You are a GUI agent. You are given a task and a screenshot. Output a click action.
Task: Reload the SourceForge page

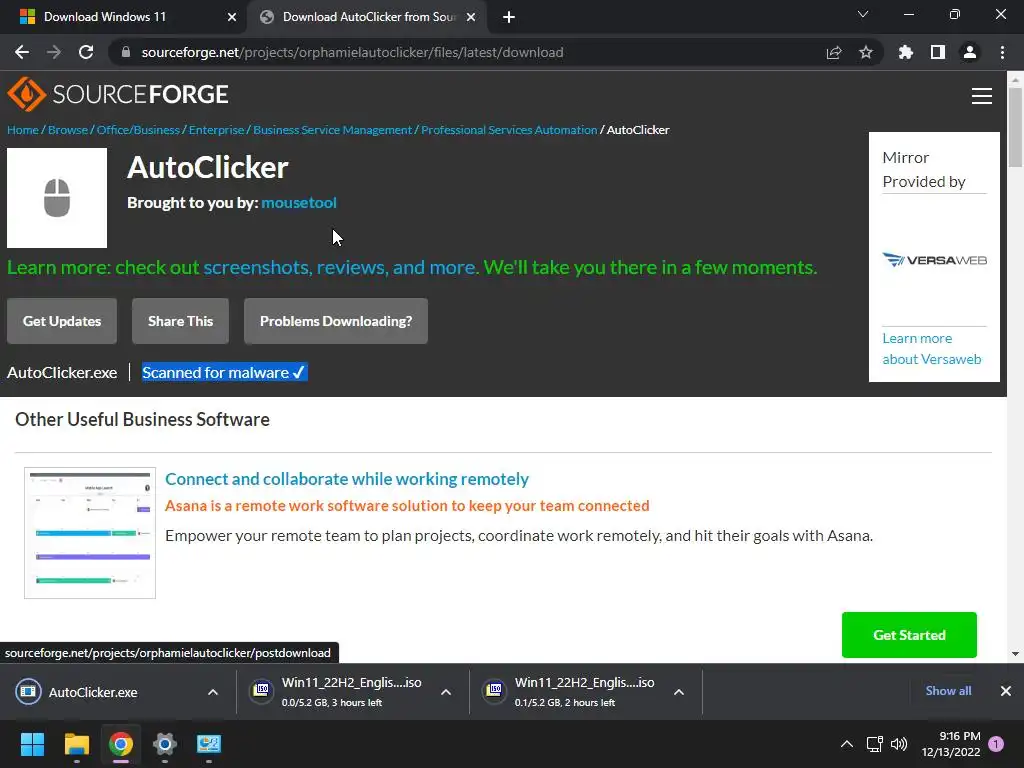86,52
